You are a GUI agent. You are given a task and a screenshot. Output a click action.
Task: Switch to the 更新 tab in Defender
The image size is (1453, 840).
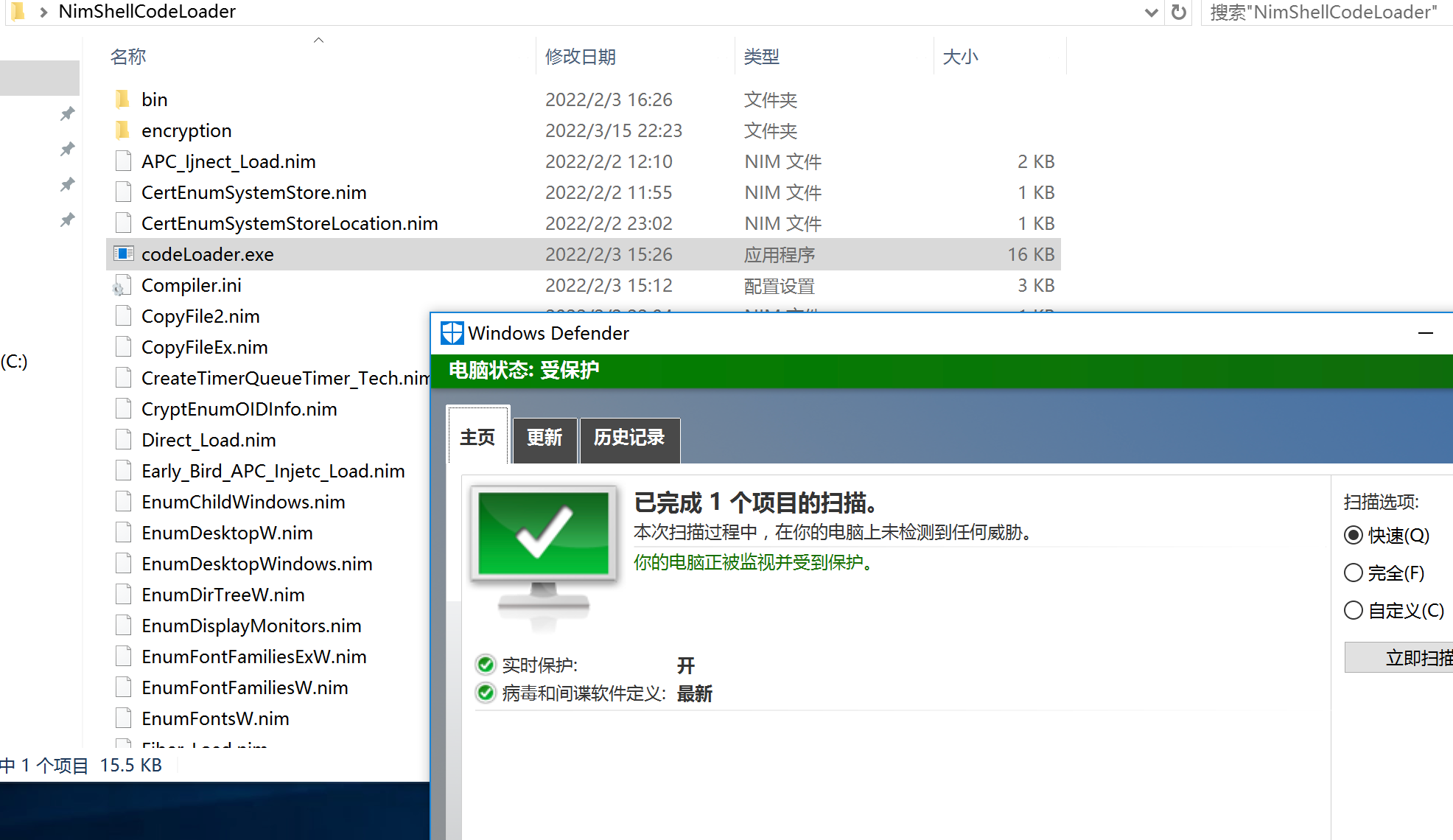click(x=545, y=440)
